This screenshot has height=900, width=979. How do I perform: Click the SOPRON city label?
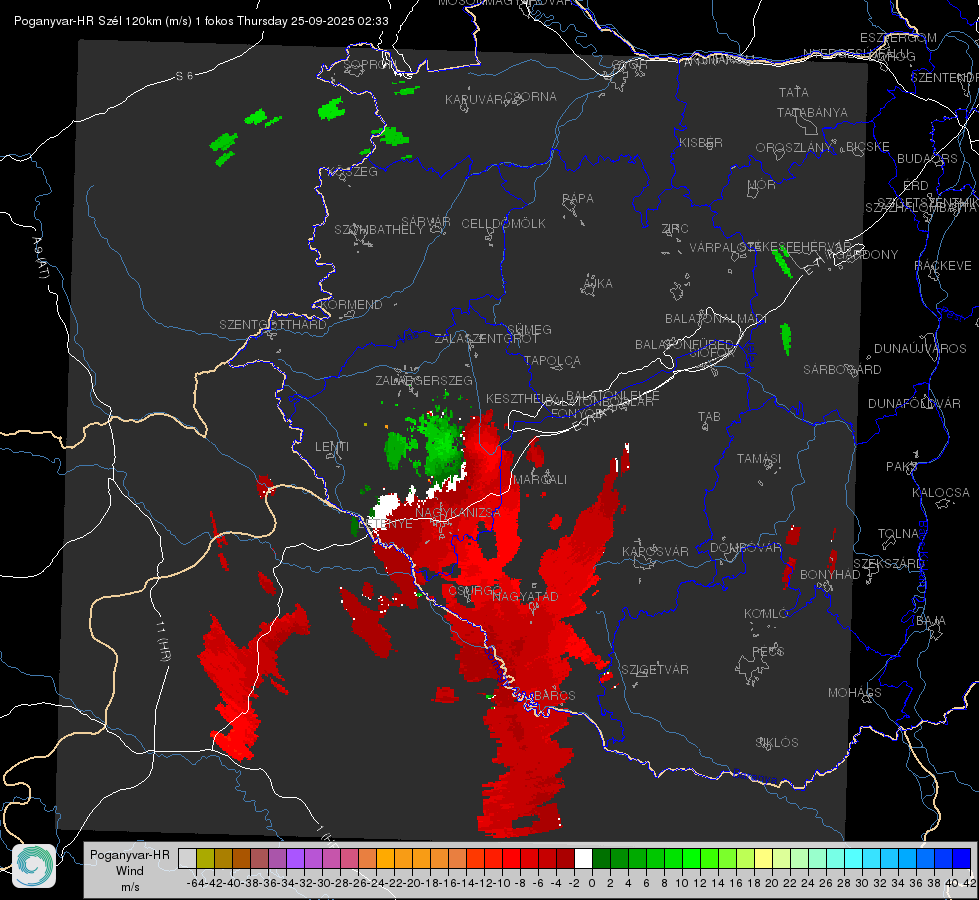point(368,64)
